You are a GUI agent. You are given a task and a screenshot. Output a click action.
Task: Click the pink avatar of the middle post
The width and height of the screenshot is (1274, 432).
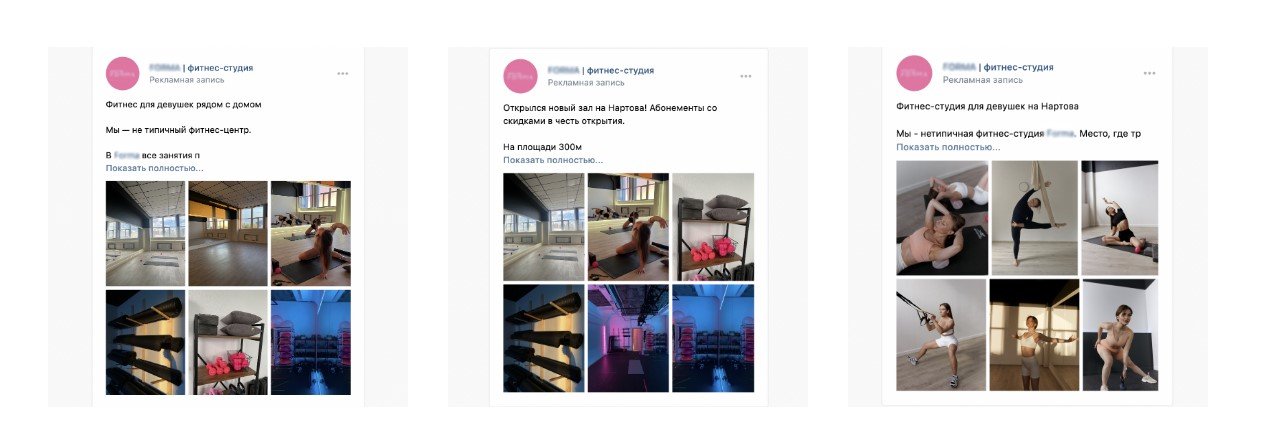coord(520,76)
